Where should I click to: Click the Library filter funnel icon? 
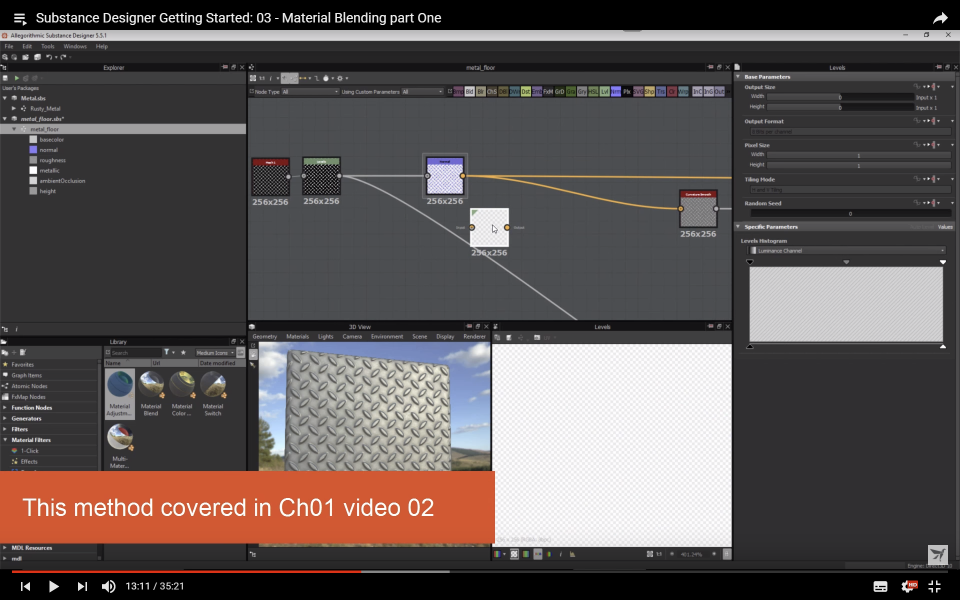167,353
